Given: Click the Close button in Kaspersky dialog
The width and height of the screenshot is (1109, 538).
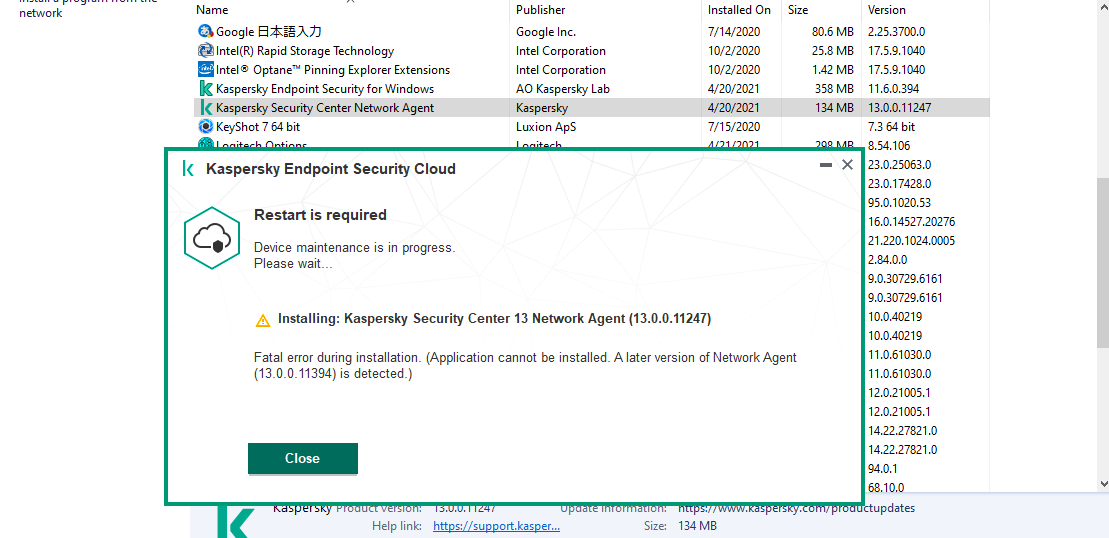Looking at the screenshot, I should click(x=303, y=458).
